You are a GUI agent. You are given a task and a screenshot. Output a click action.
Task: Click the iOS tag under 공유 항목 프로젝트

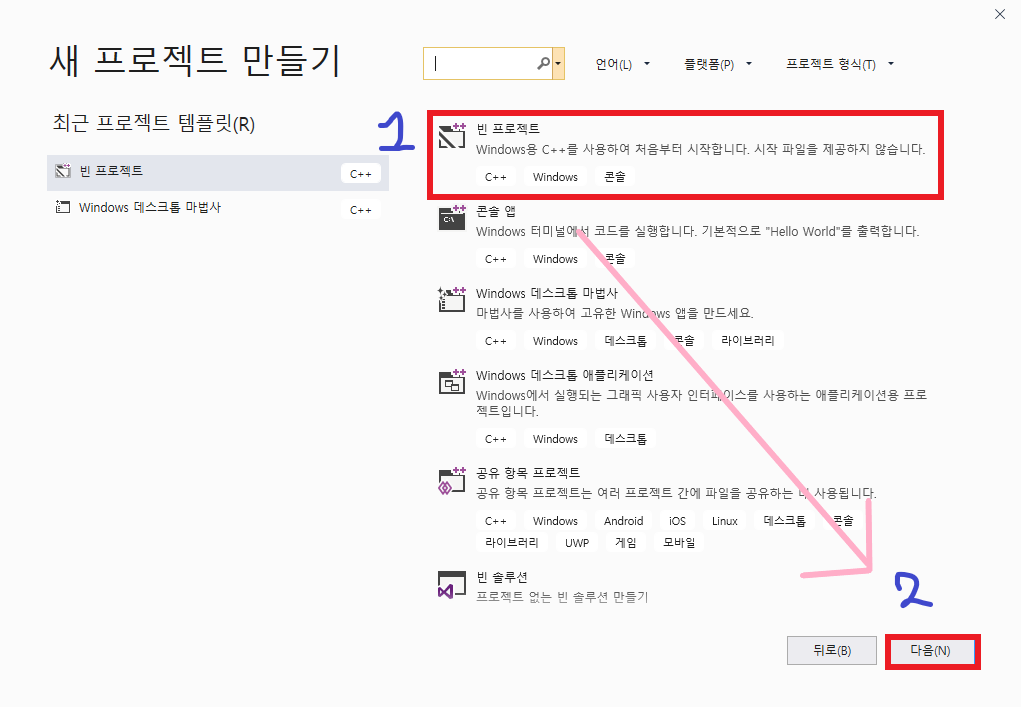(677, 521)
